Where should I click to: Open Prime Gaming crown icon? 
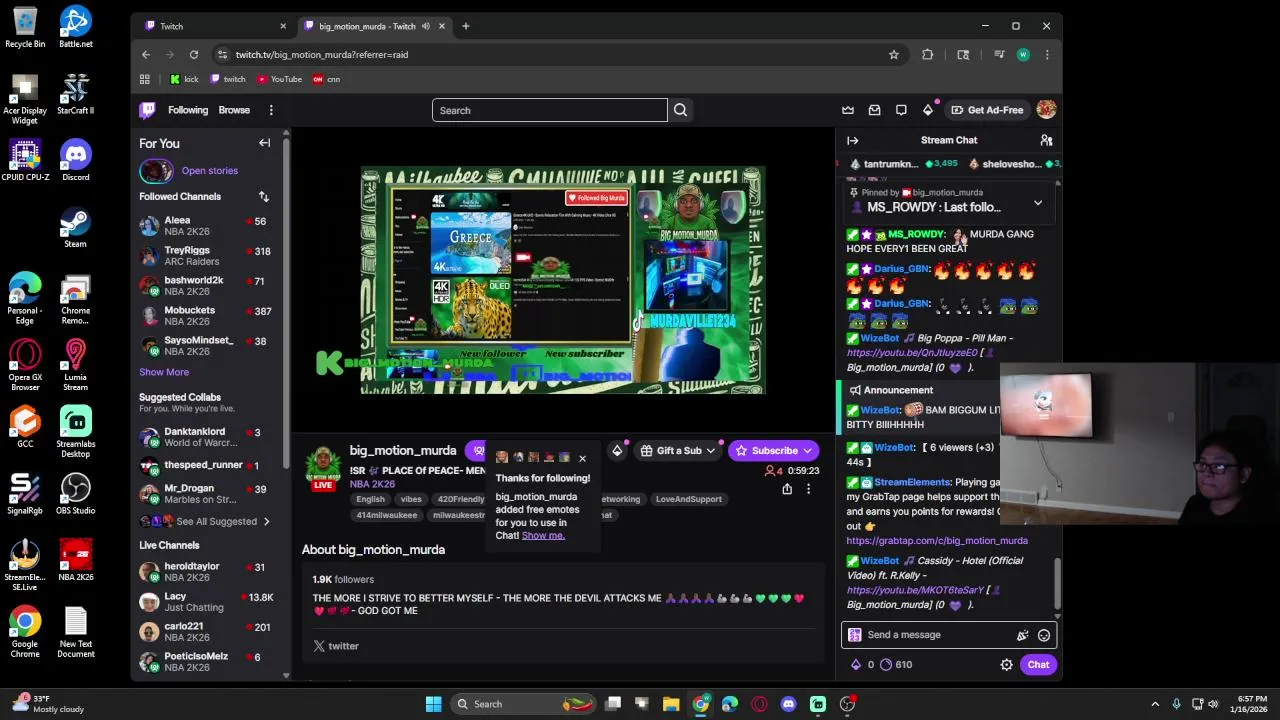[x=848, y=110]
